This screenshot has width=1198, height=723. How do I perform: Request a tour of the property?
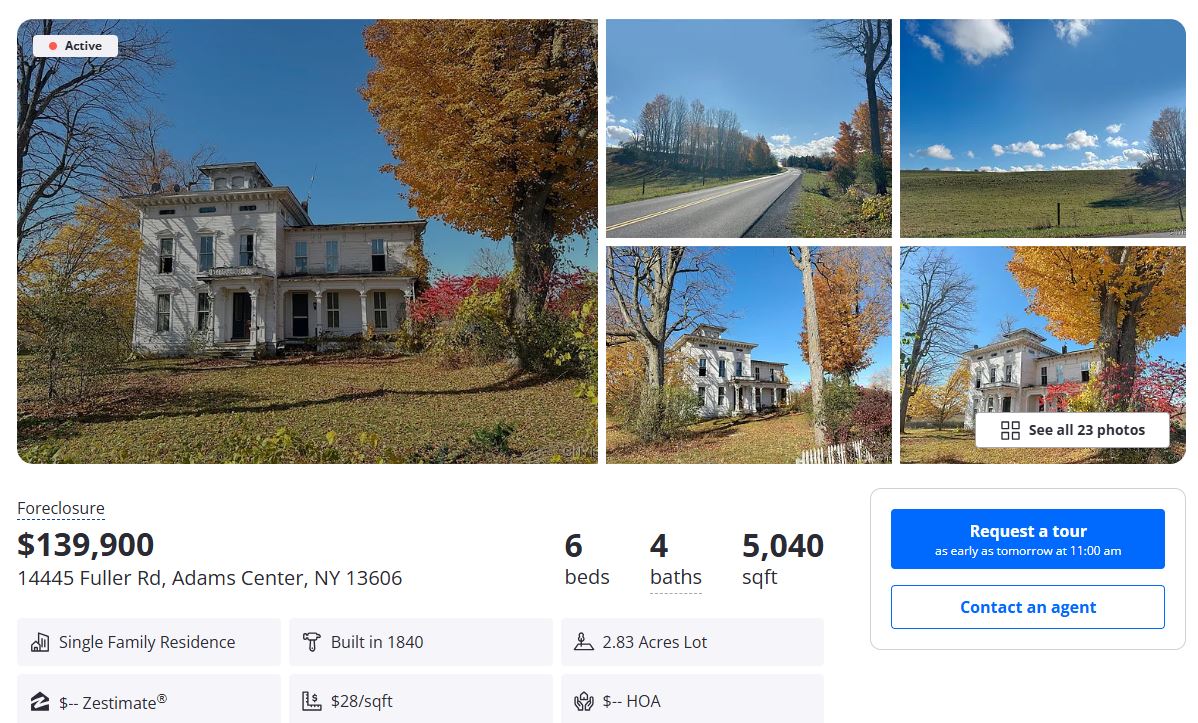tap(1028, 539)
